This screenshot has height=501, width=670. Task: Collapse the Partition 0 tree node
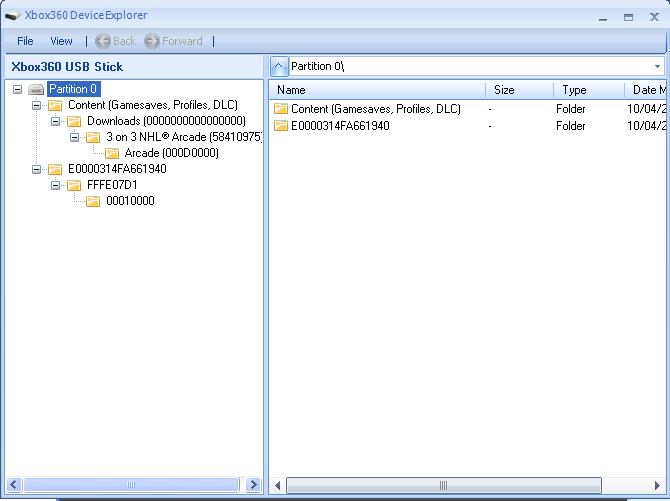click(x=18, y=89)
